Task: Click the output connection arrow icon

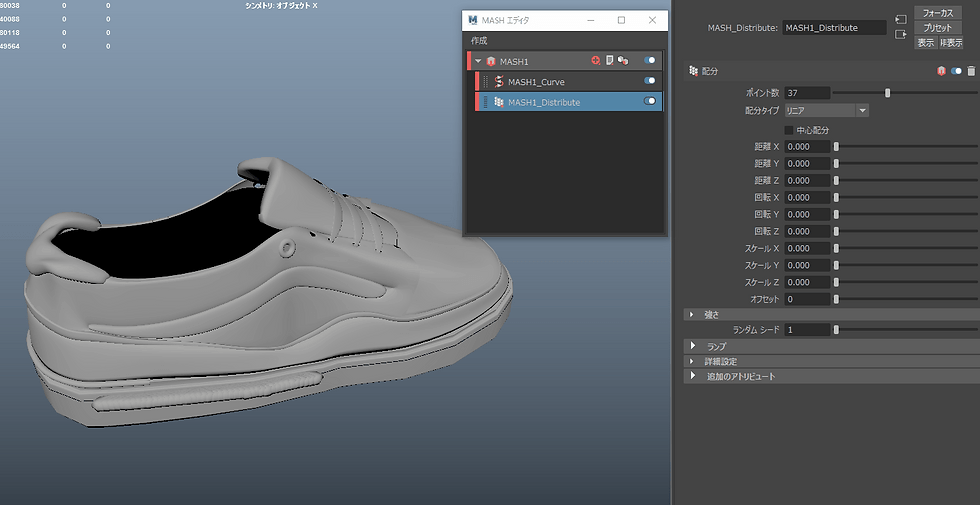Action: coord(901,34)
